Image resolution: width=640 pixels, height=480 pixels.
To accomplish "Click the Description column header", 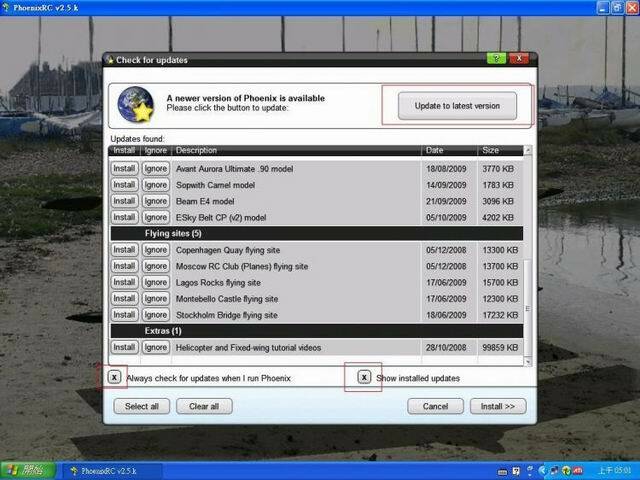I will pyautogui.click(x=296, y=151).
